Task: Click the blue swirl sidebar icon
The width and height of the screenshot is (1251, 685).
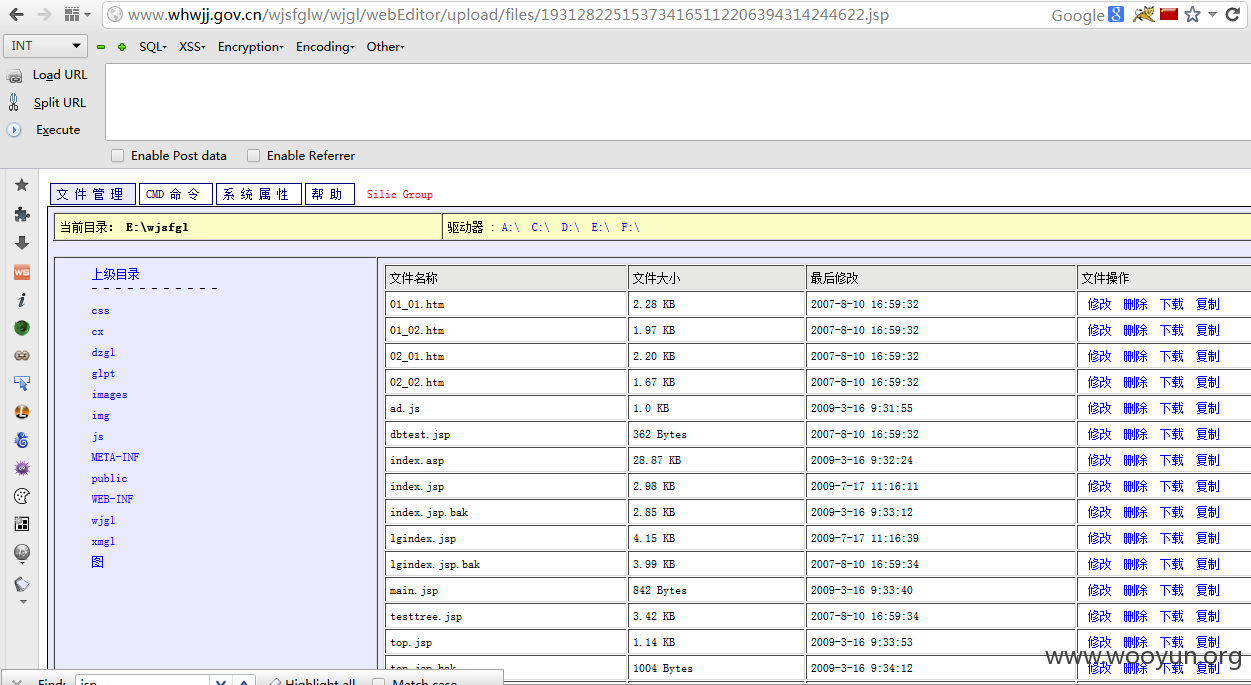Action: 21,440
